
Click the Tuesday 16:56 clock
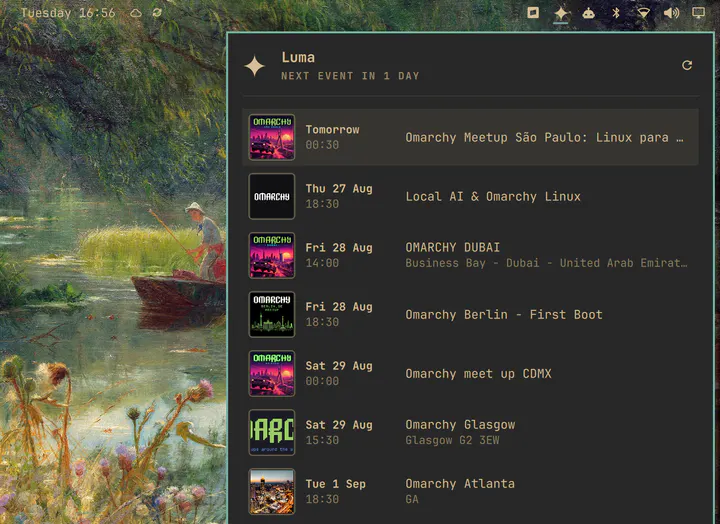tap(68, 12)
